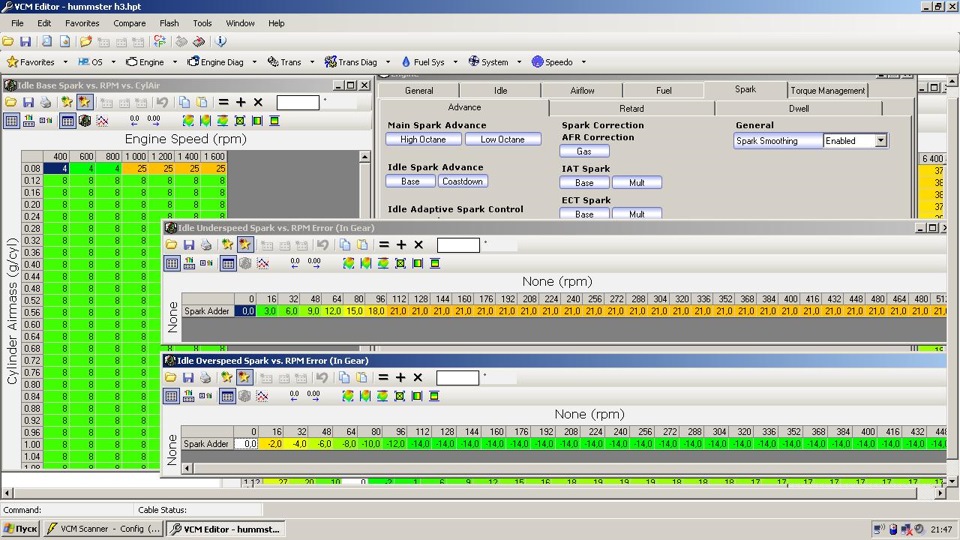The image size is (960, 540).
Task: Click print icon in Idle Overspeed Spark window
Action: [206, 378]
